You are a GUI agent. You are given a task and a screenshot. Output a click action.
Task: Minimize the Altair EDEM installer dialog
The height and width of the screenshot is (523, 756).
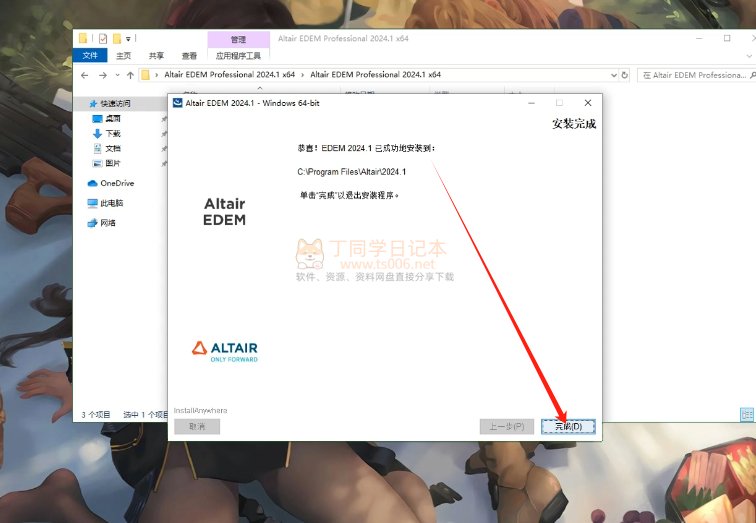click(531, 103)
